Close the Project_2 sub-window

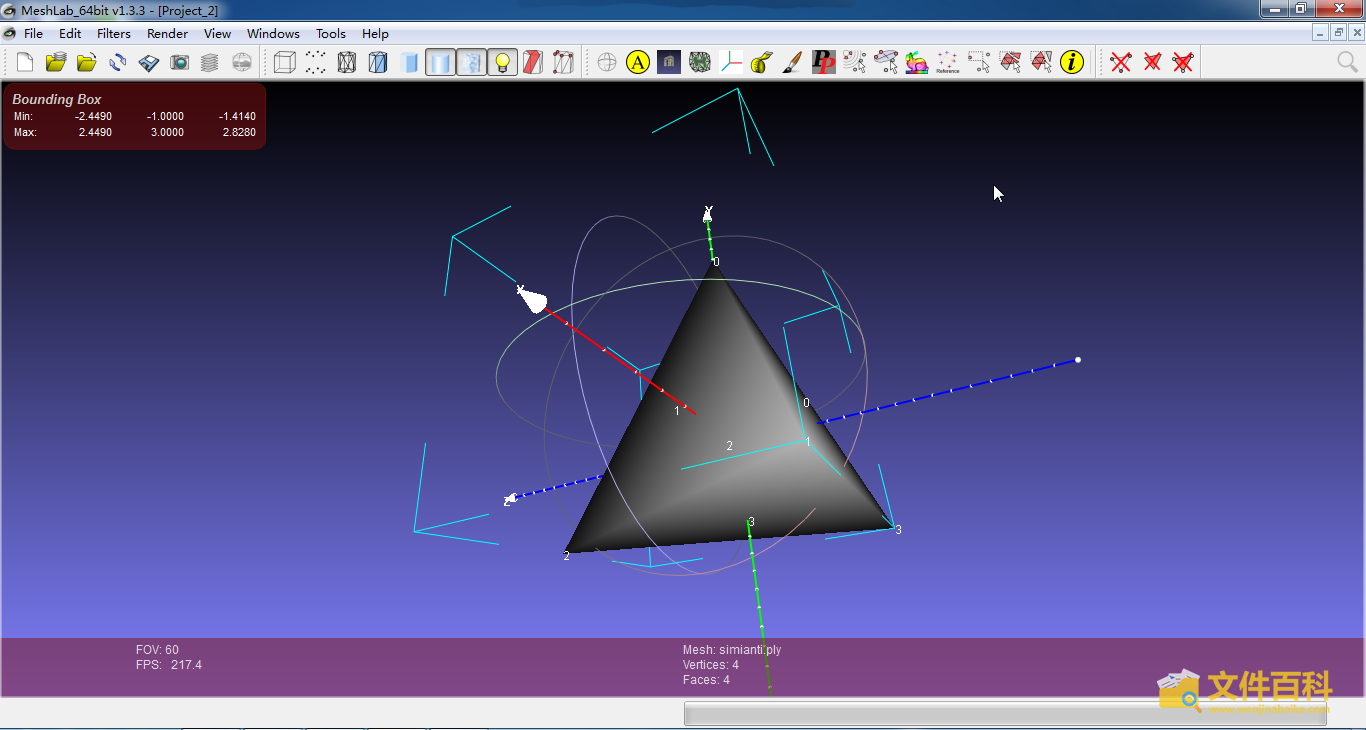(x=1355, y=32)
